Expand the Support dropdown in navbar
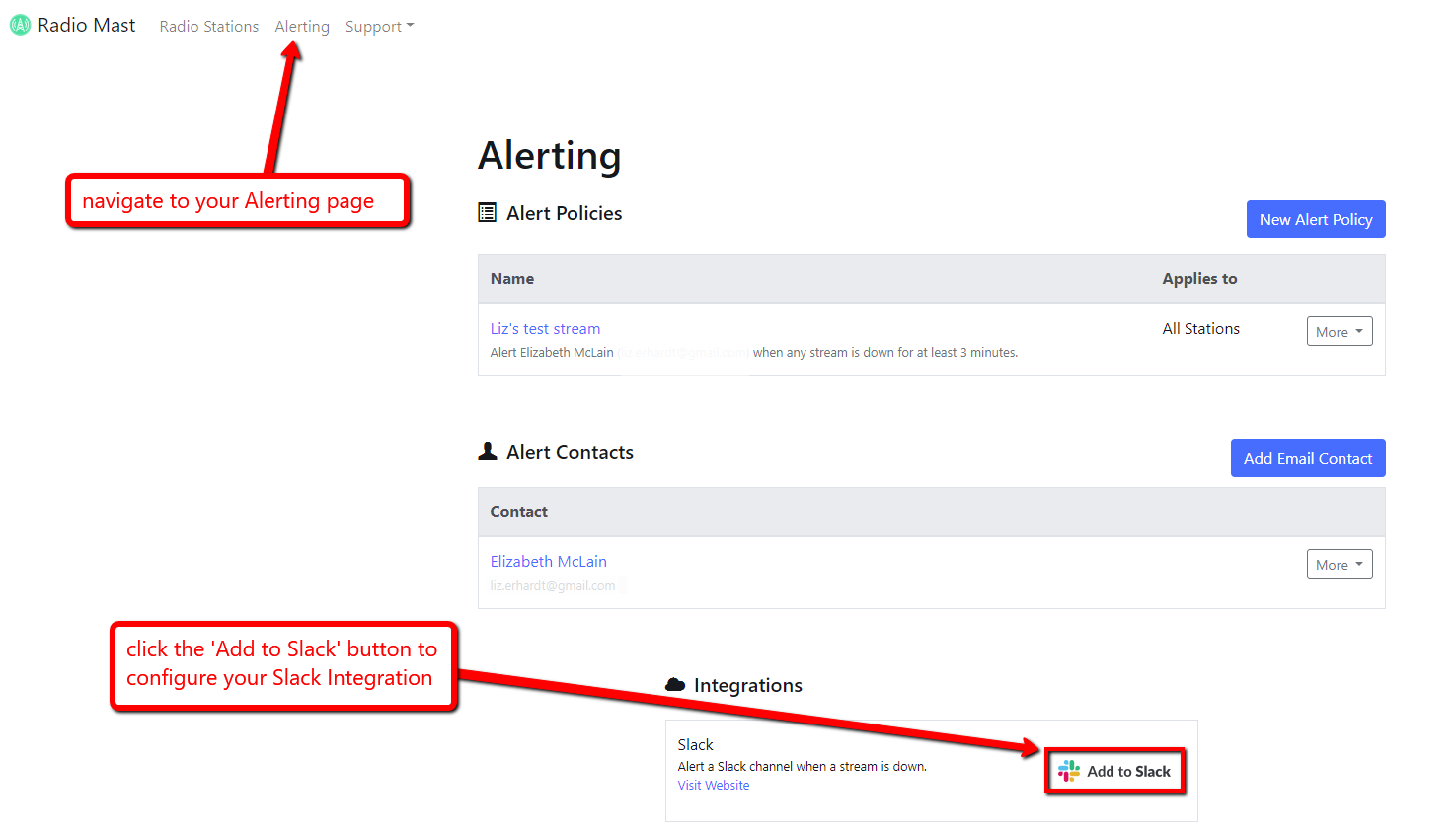This screenshot has height=838, width=1456. click(379, 27)
